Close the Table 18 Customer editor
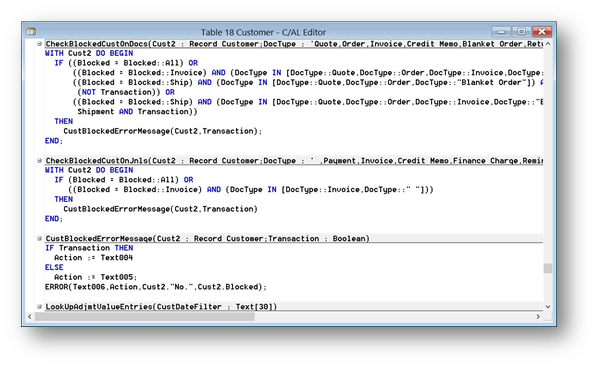599x369 pixels. click(x=542, y=32)
